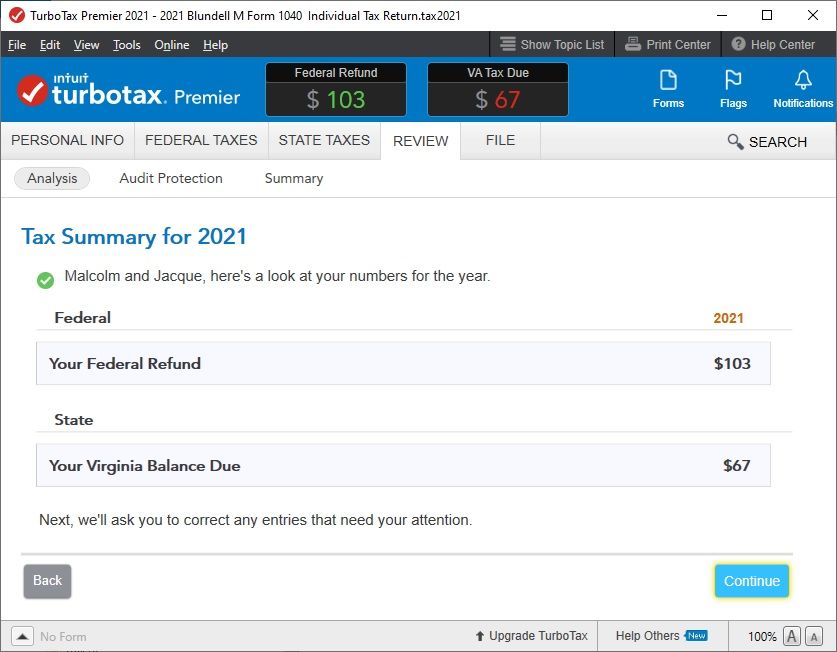837x652 pixels.
Task: Open the Forms view icon
Action: (x=668, y=80)
